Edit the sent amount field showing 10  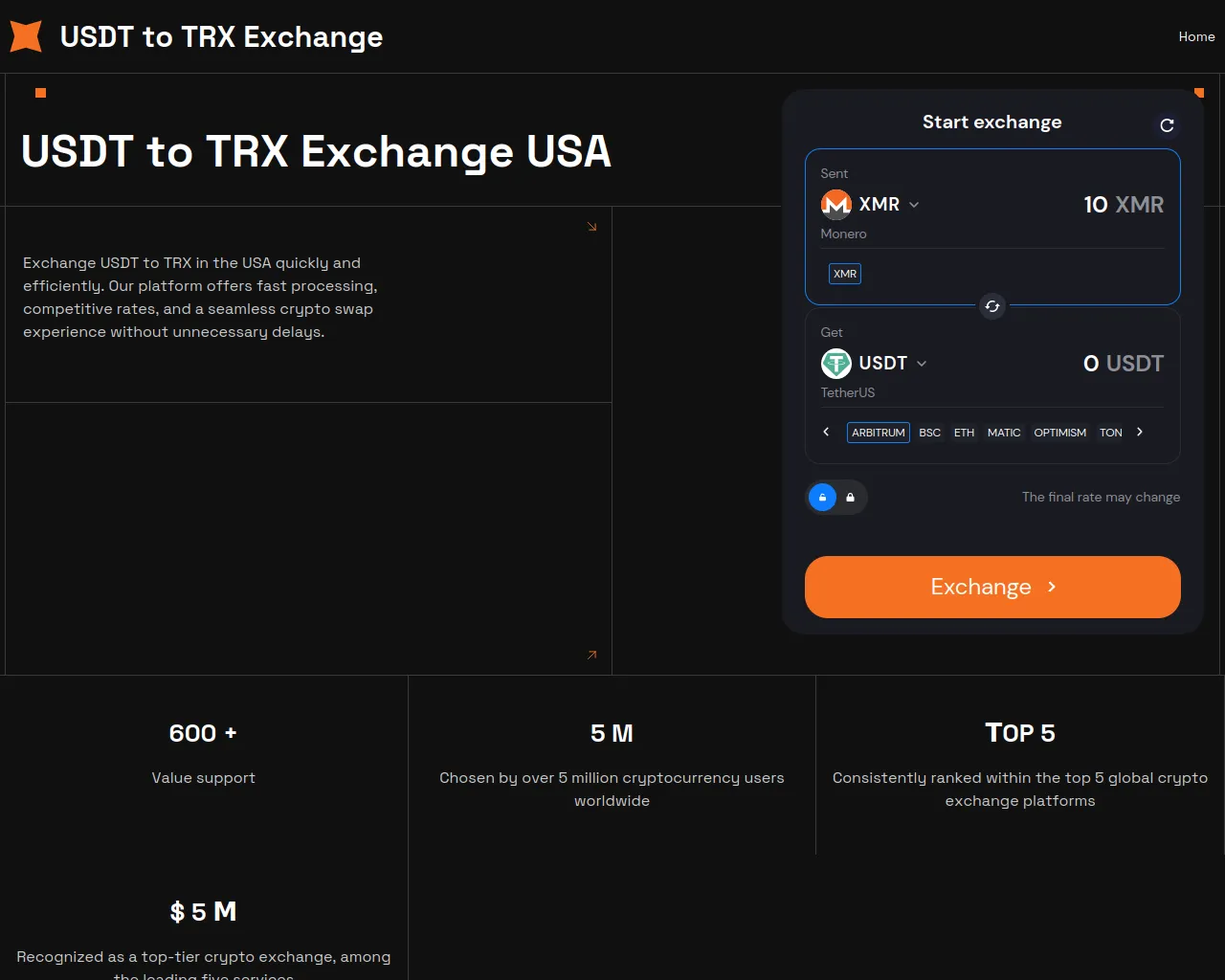[x=1095, y=205]
